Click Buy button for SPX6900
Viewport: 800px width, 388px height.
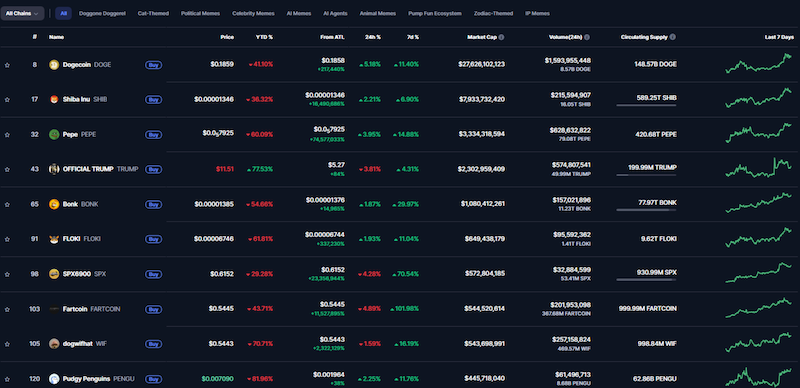click(x=154, y=274)
